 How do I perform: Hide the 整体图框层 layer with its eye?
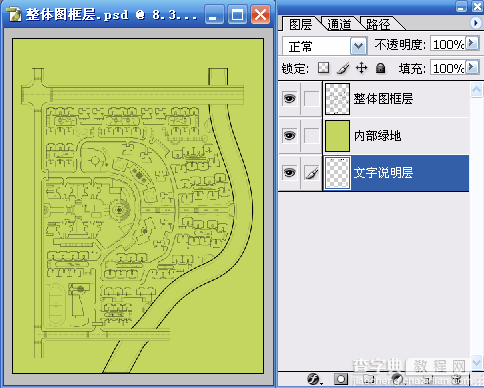pos(289,99)
